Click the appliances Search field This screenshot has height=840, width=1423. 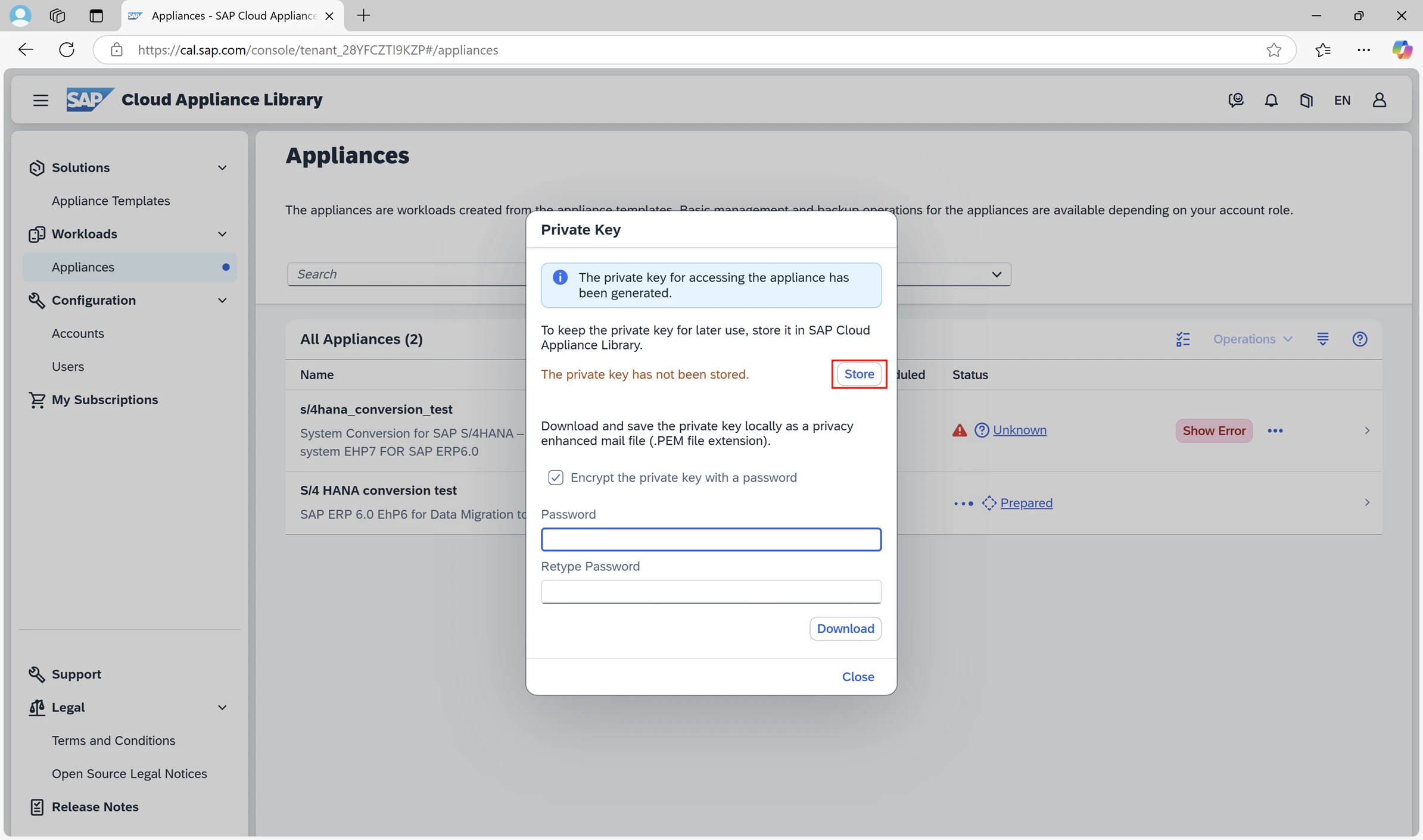407,274
